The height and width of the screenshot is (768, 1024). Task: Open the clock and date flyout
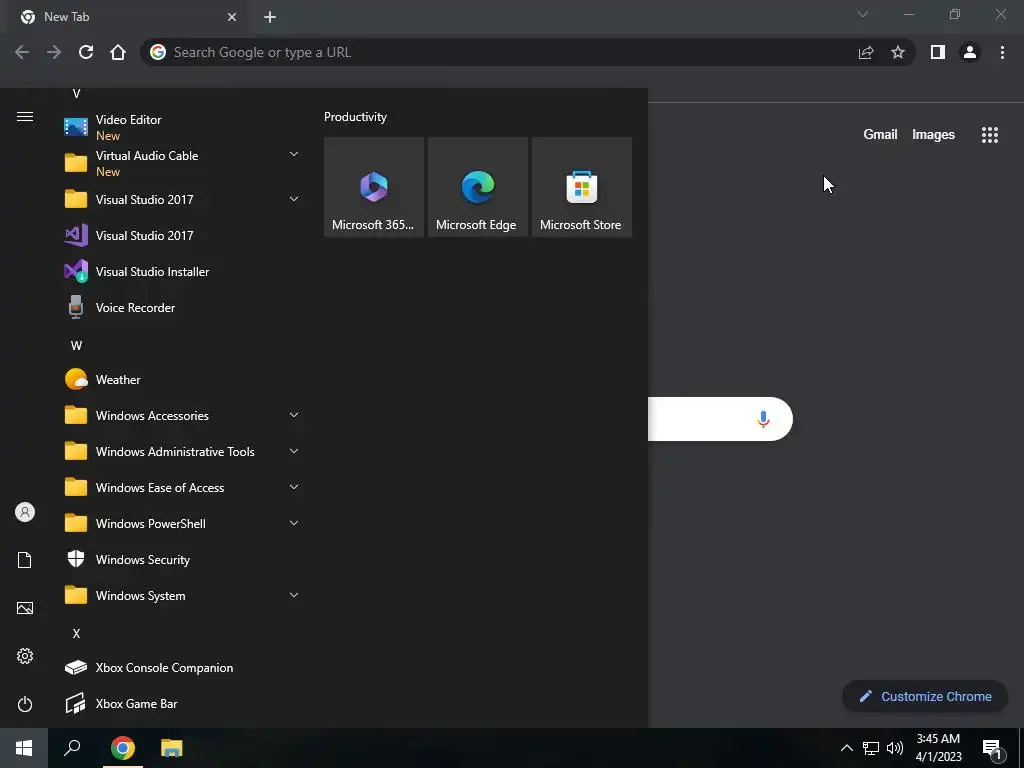point(938,748)
